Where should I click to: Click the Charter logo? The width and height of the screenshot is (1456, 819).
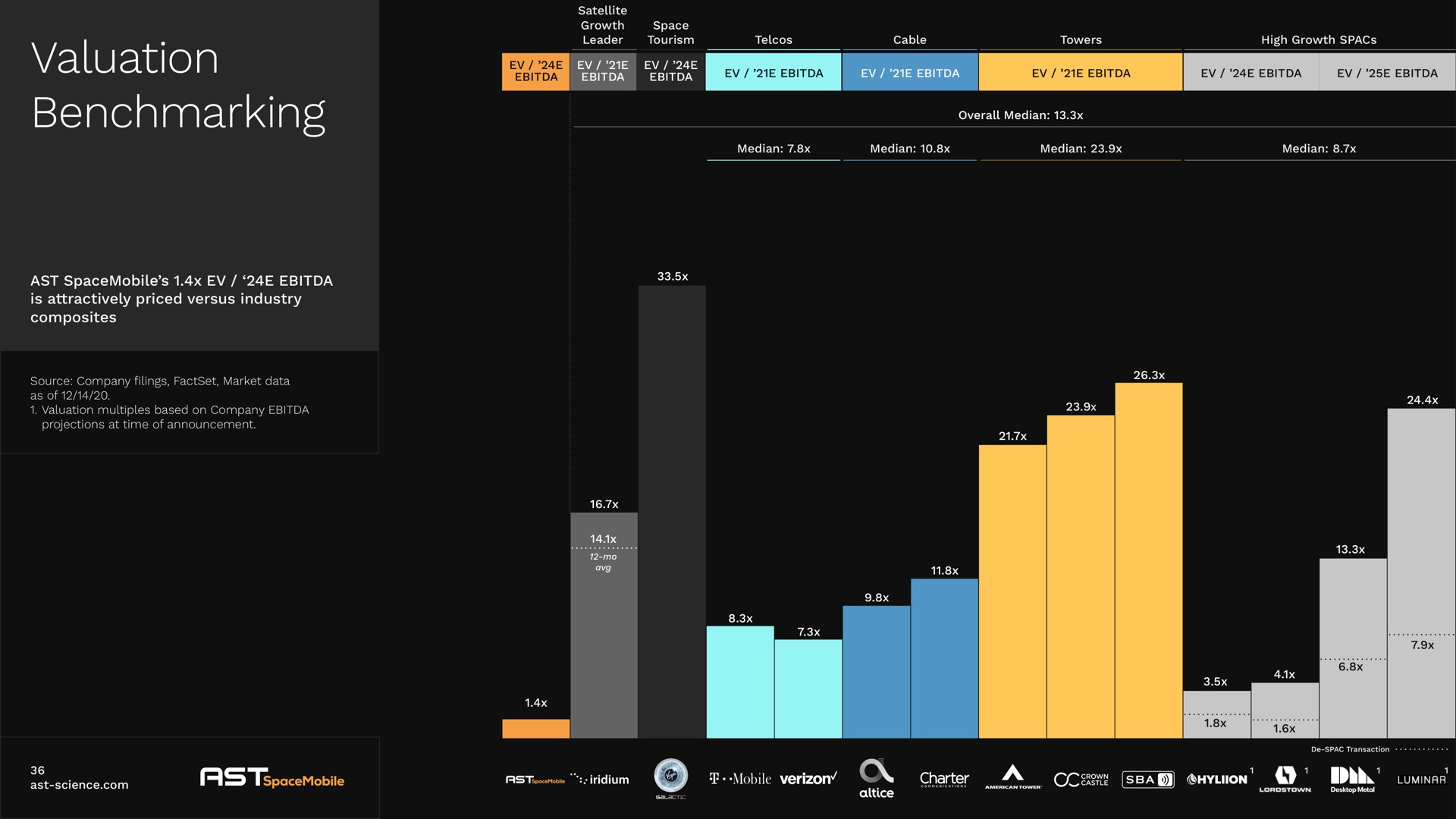click(x=944, y=779)
